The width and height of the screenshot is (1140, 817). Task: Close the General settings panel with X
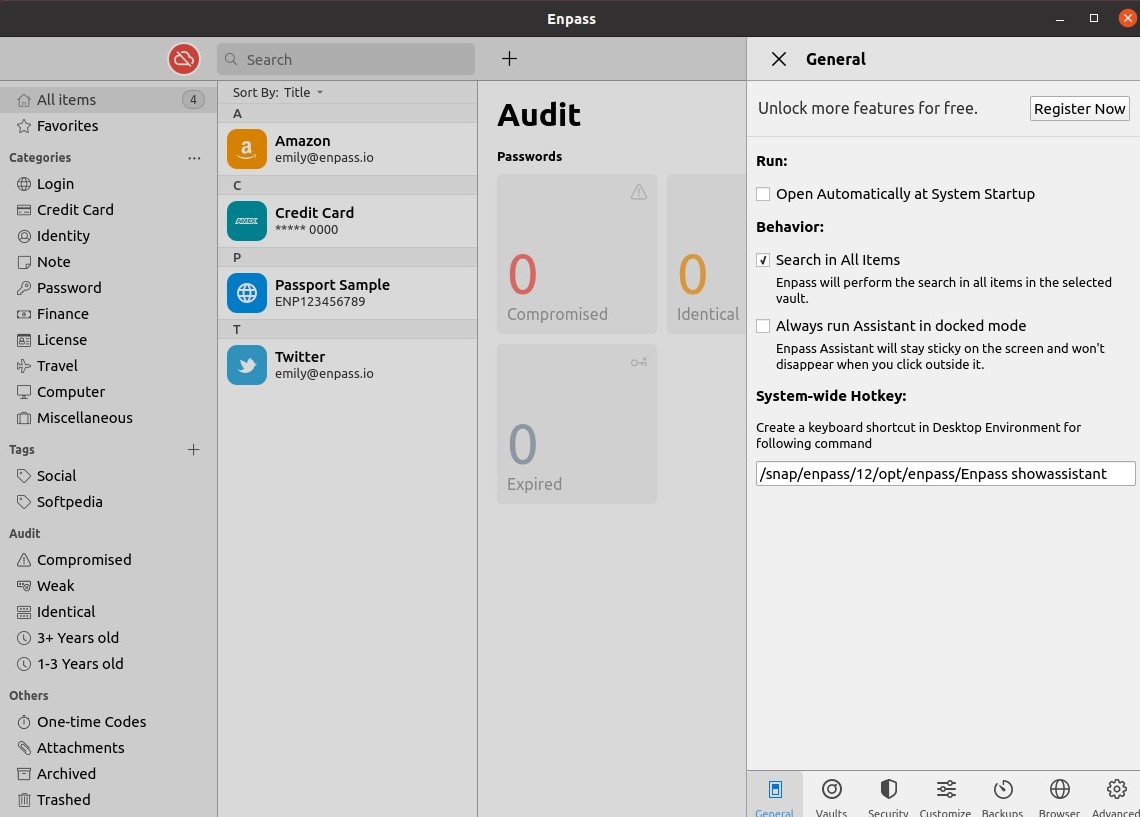(779, 59)
